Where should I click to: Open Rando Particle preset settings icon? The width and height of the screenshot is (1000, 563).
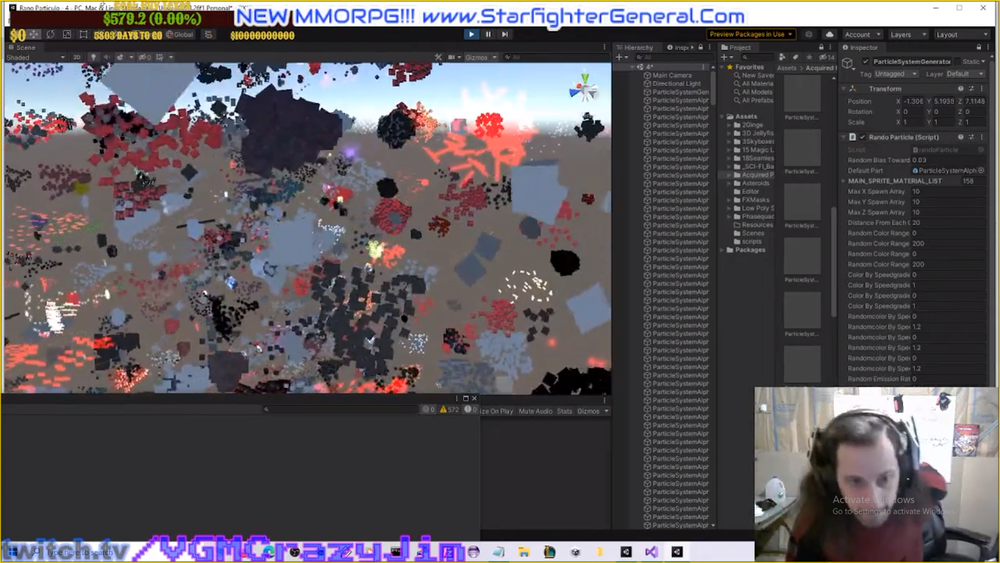(x=971, y=137)
